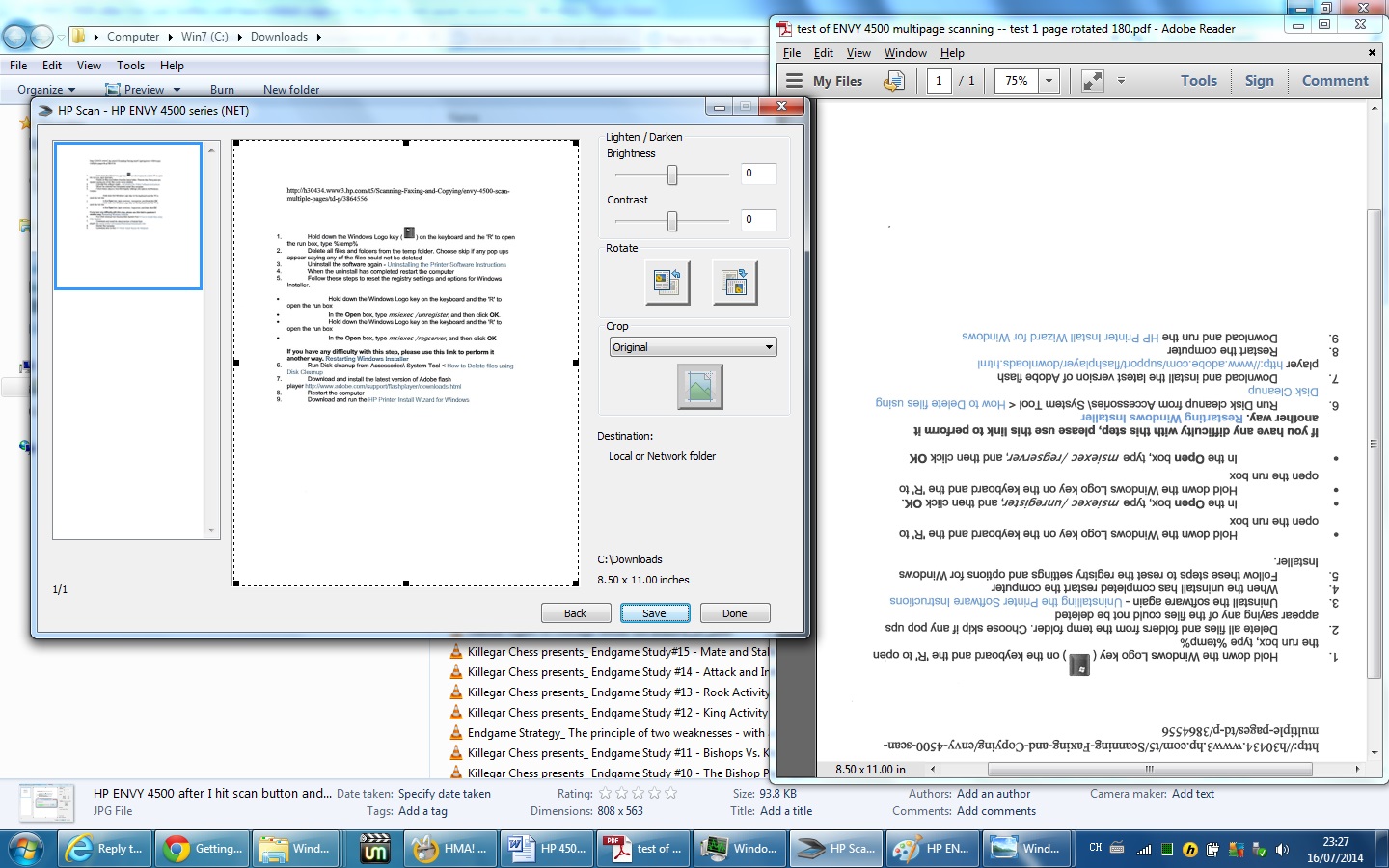This screenshot has height=868, width=1389.
Task: Expand the Preview button dropdown arrow
Action: point(177,90)
